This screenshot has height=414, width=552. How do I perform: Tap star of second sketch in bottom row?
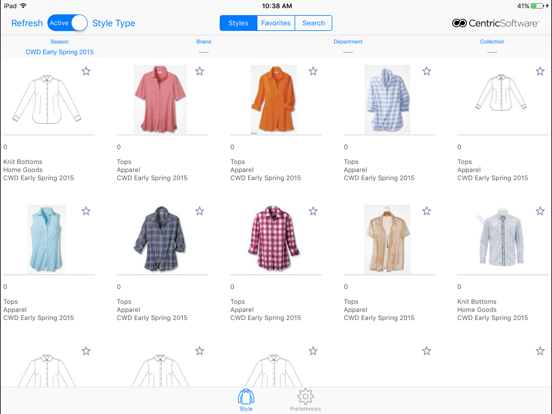click(x=200, y=351)
